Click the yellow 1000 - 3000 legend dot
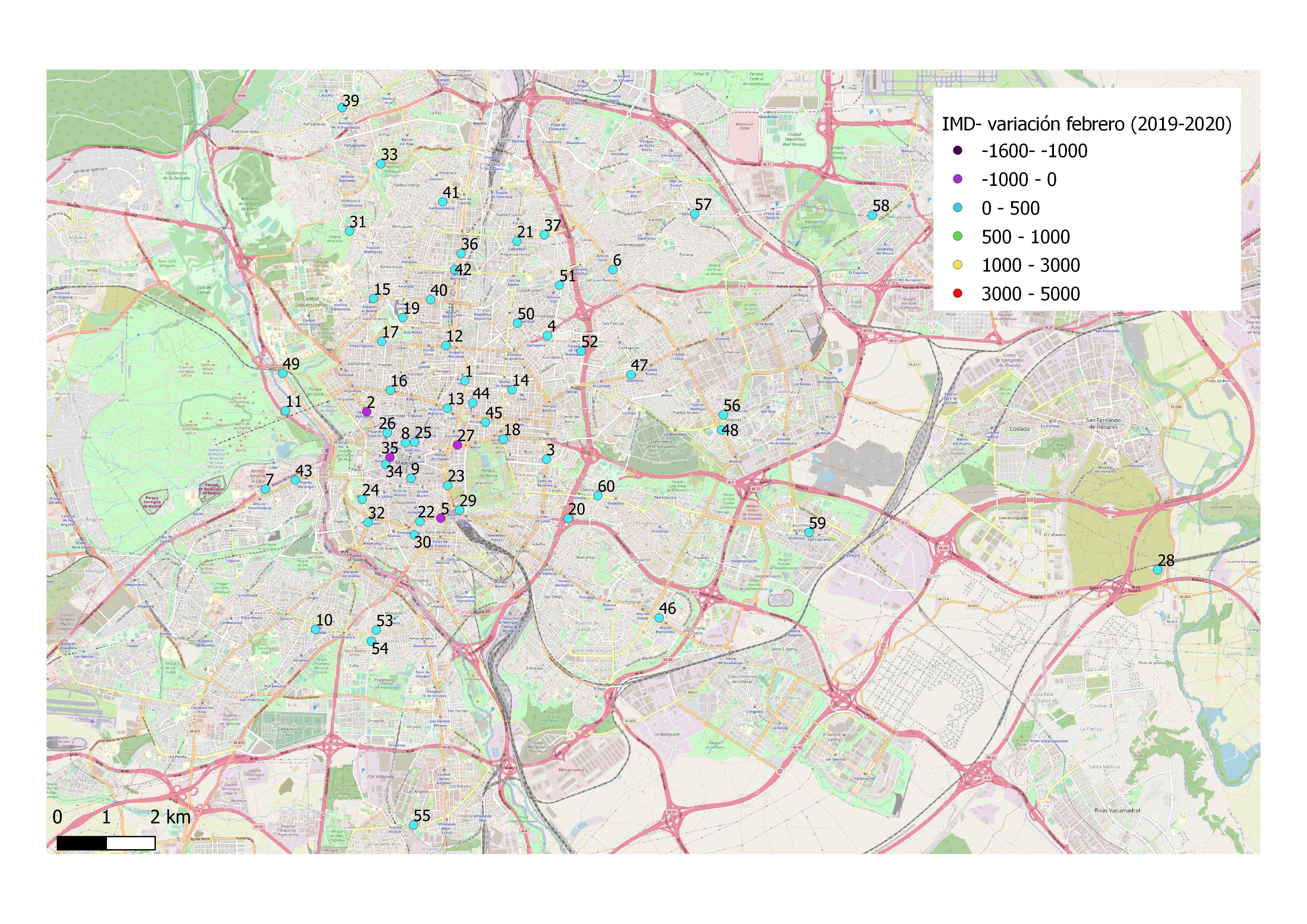Image resolution: width=1307 pixels, height=924 pixels. point(957,265)
